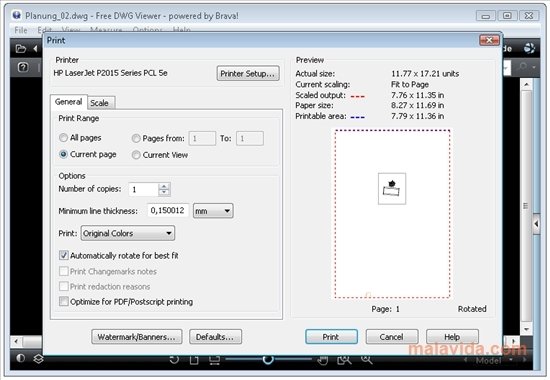This screenshot has height=380, width=550.
Task: Click the rotate icon in bottom toolbar
Action: [174, 360]
